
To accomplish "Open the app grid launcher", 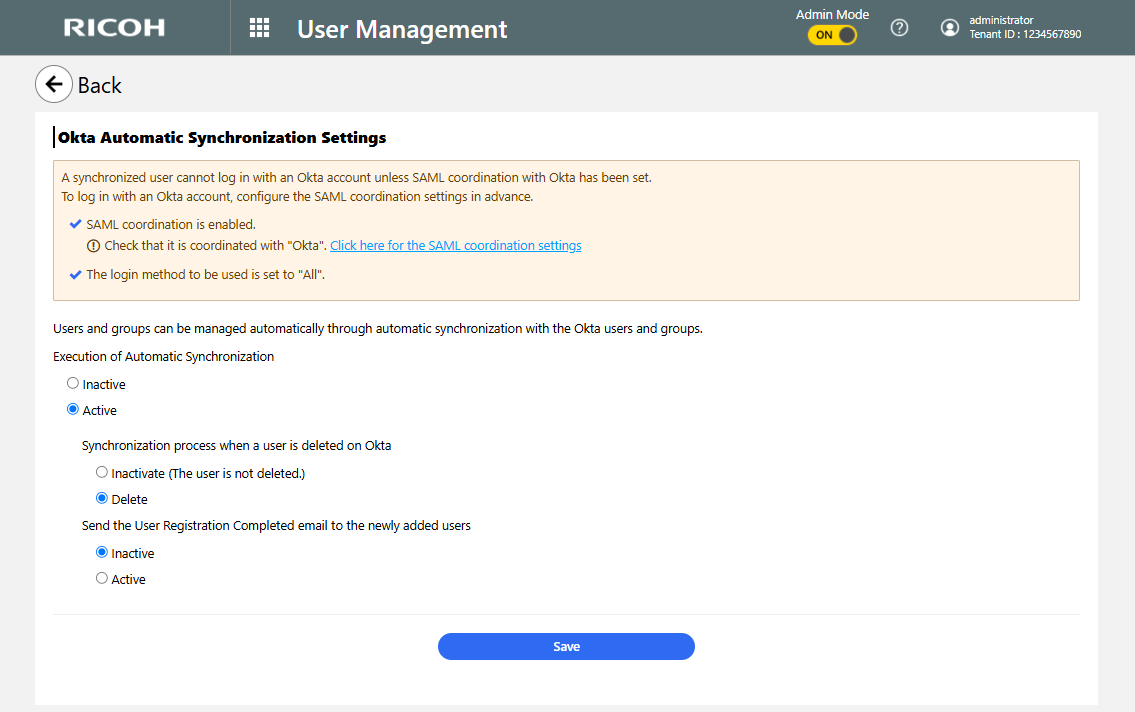I will click(x=259, y=28).
